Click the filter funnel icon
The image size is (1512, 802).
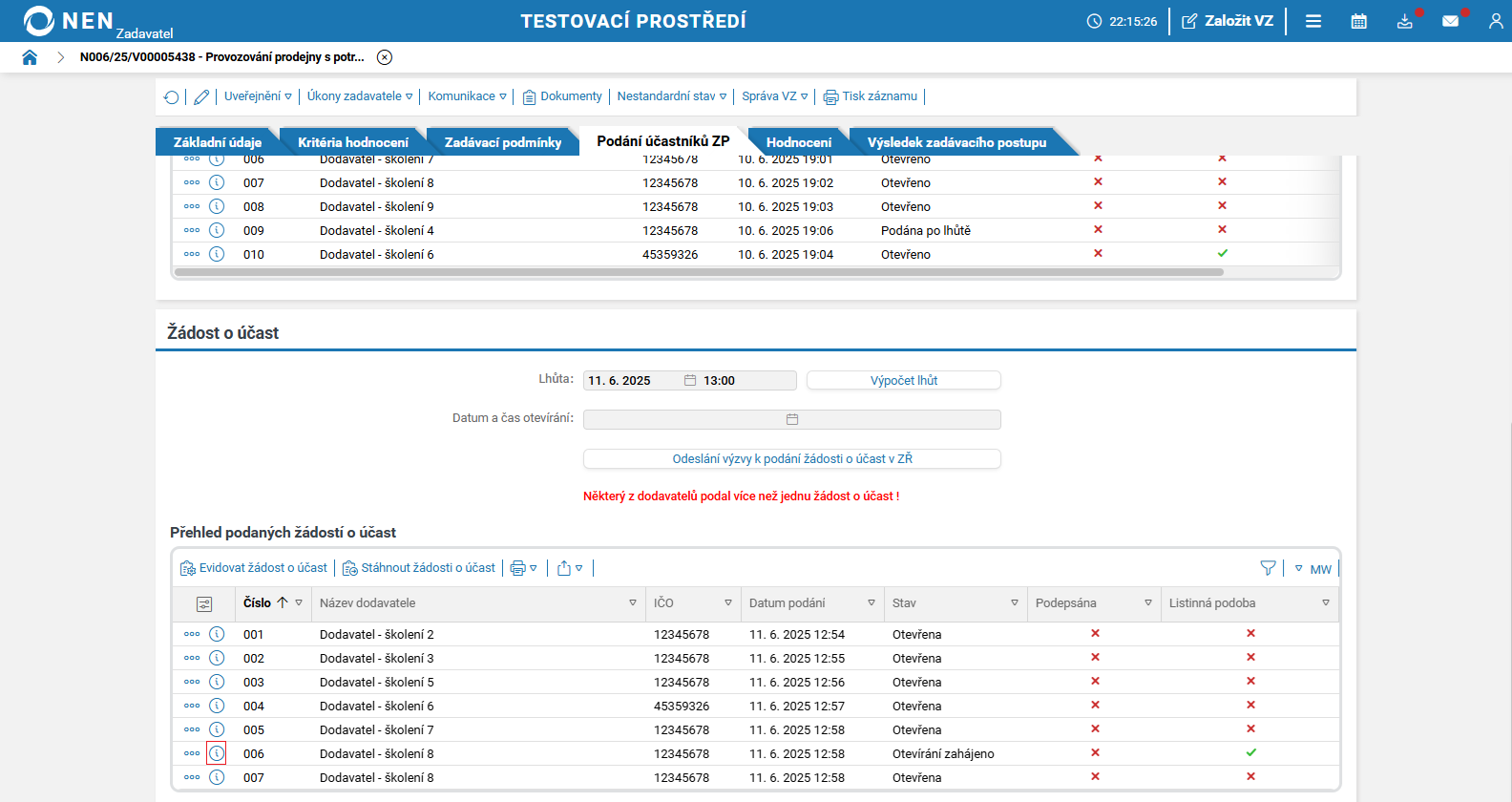coord(1268,568)
